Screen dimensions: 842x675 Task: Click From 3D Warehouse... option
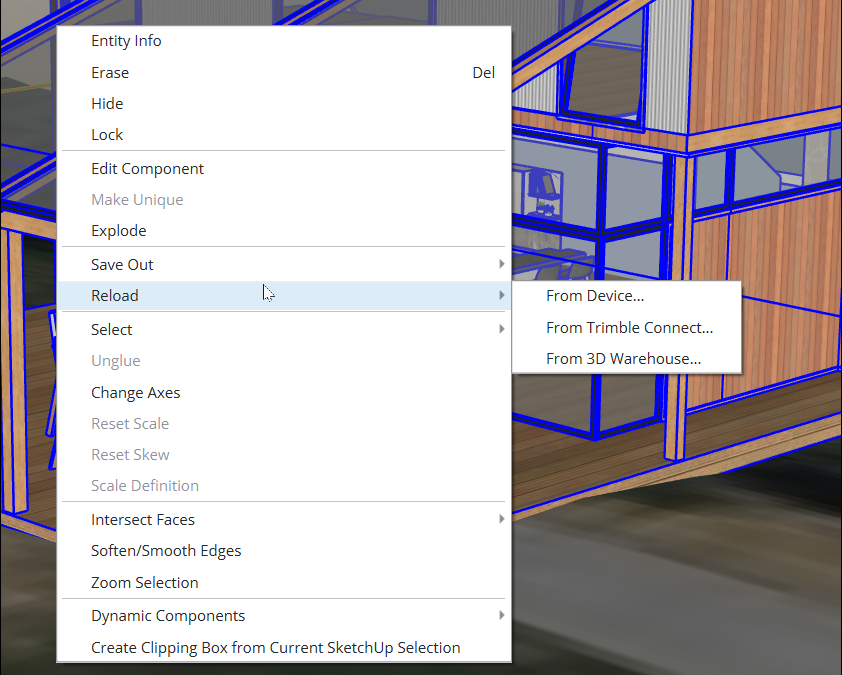(627, 359)
